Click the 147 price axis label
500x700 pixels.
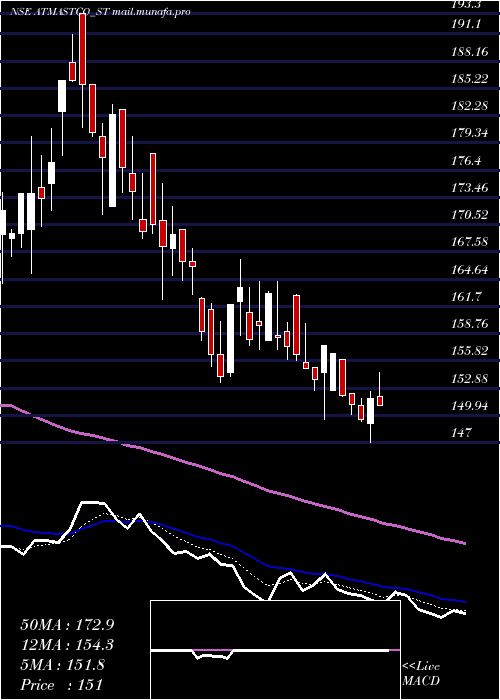[x=462, y=433]
